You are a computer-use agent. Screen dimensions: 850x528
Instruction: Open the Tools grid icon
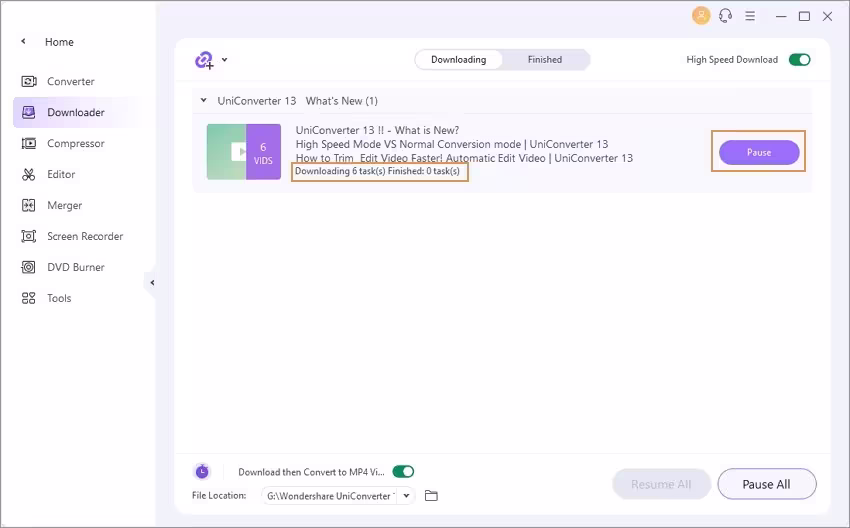(x=28, y=298)
